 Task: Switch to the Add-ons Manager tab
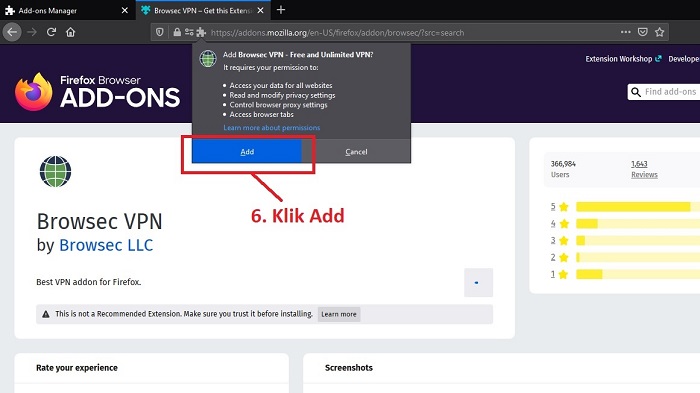pos(67,10)
